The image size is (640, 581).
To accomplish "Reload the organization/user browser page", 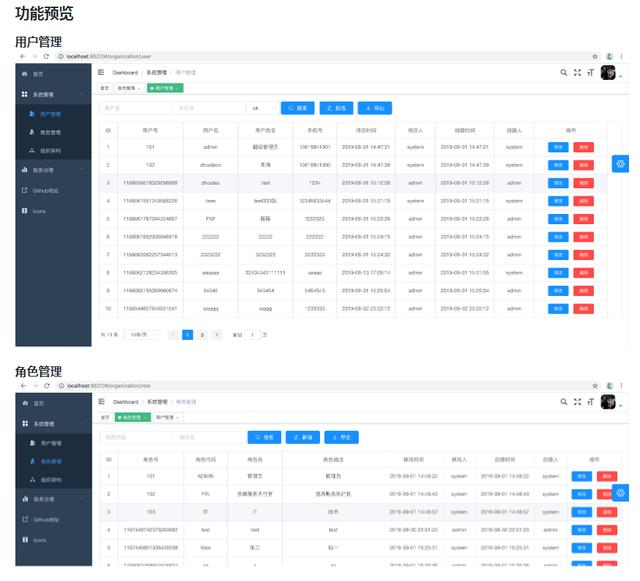I will pos(46,56).
